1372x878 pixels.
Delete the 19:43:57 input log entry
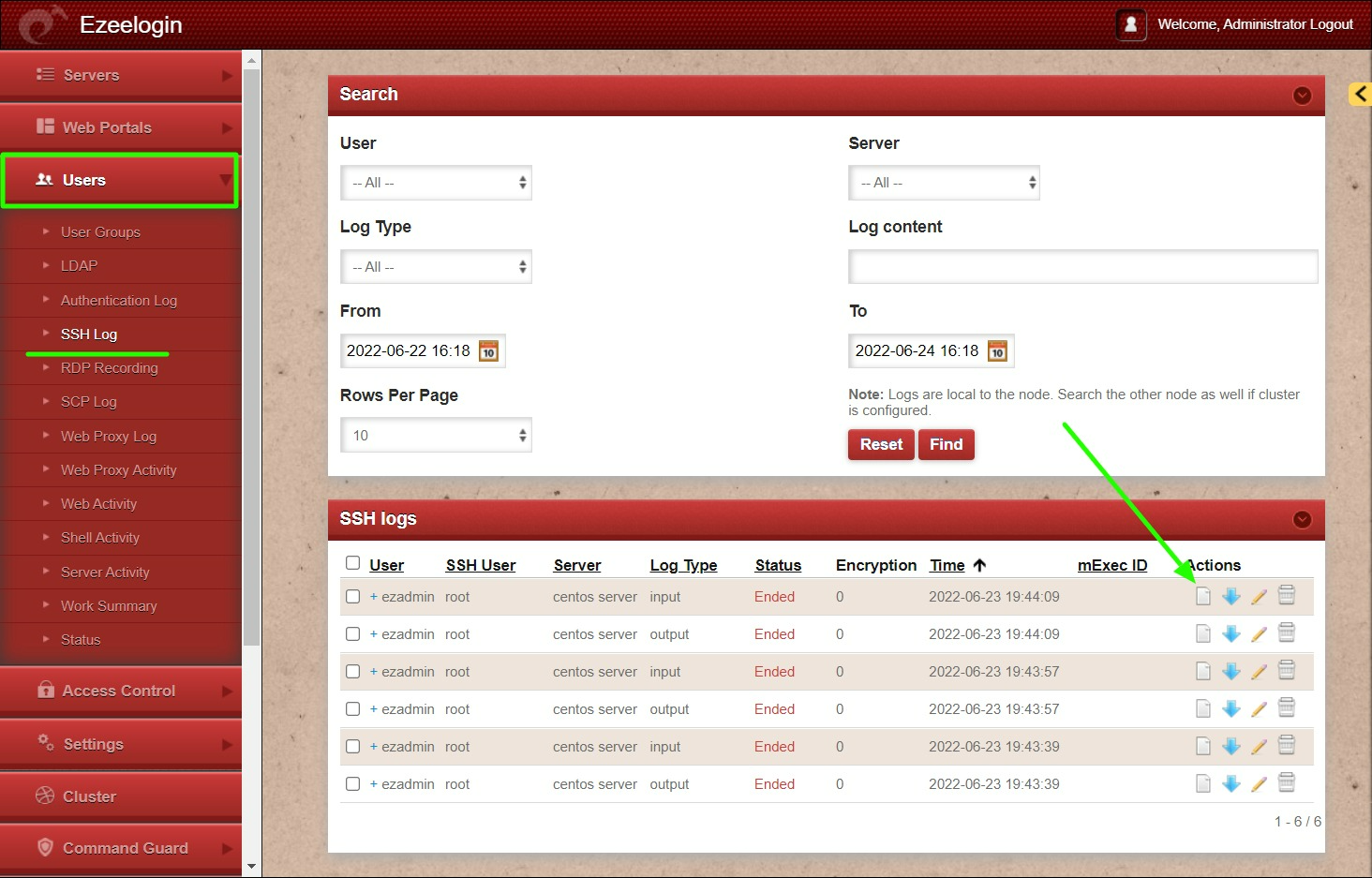point(1287,670)
